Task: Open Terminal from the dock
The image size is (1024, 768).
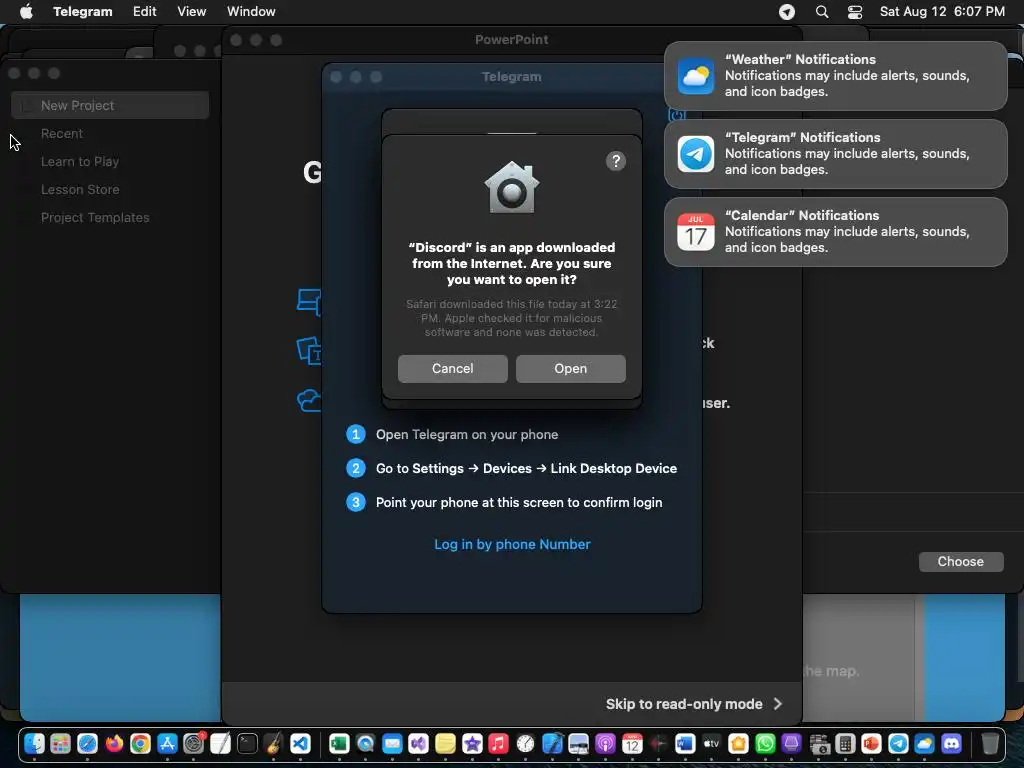Action: click(248, 743)
